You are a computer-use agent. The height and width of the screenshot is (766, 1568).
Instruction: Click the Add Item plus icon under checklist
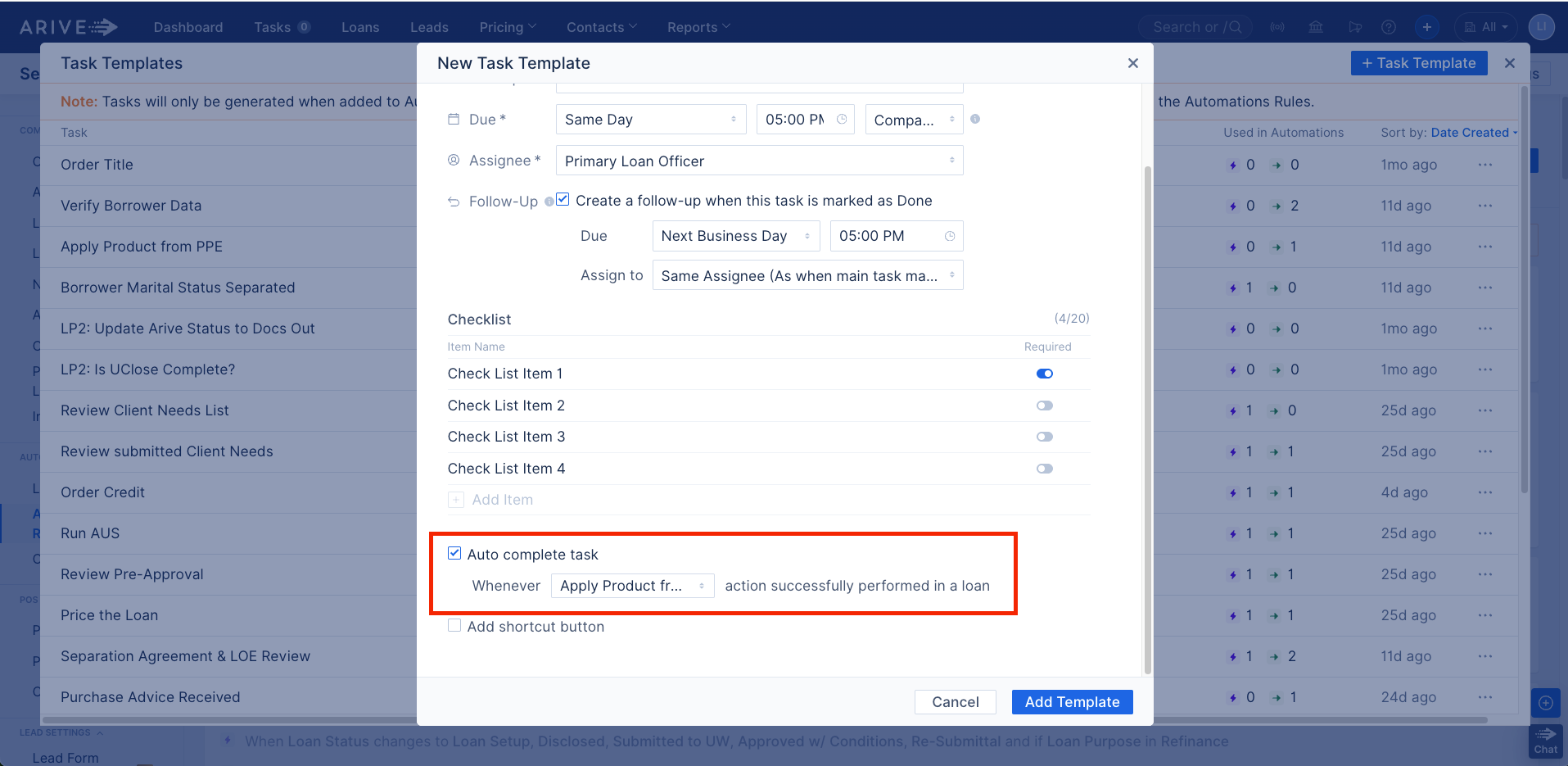click(456, 499)
